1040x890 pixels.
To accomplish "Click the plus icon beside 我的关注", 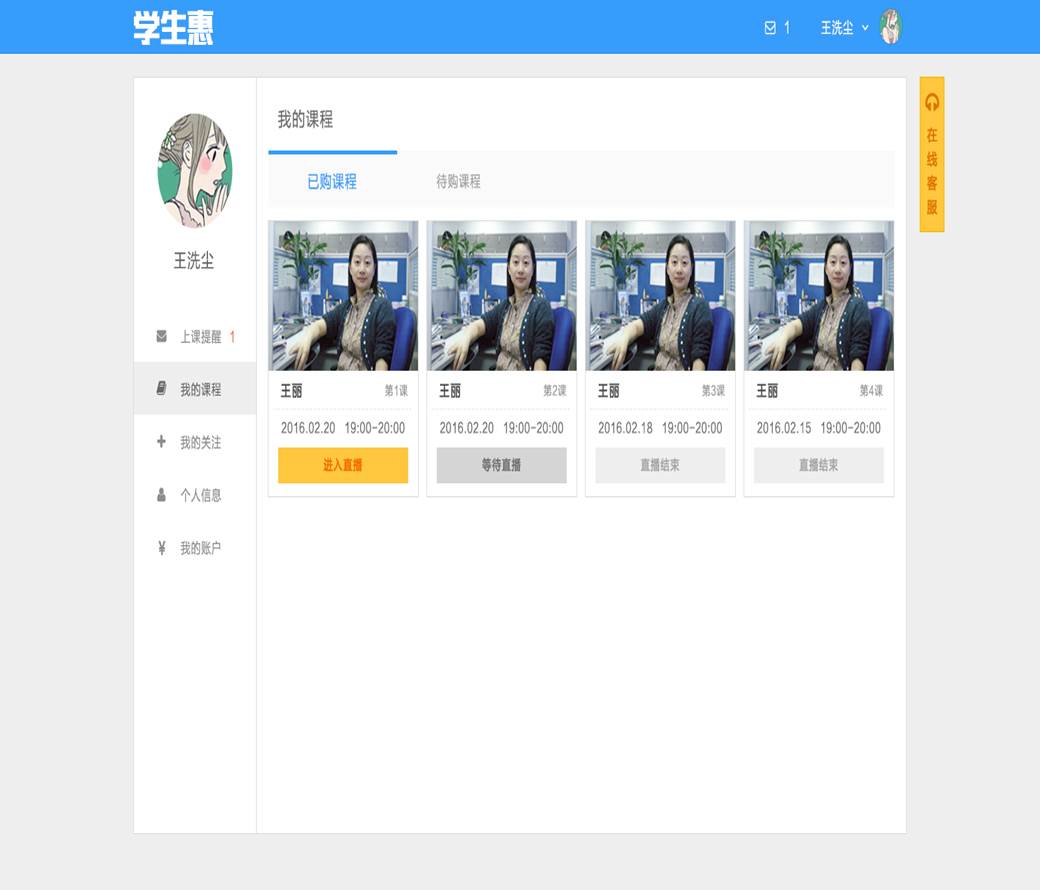I will [x=162, y=442].
